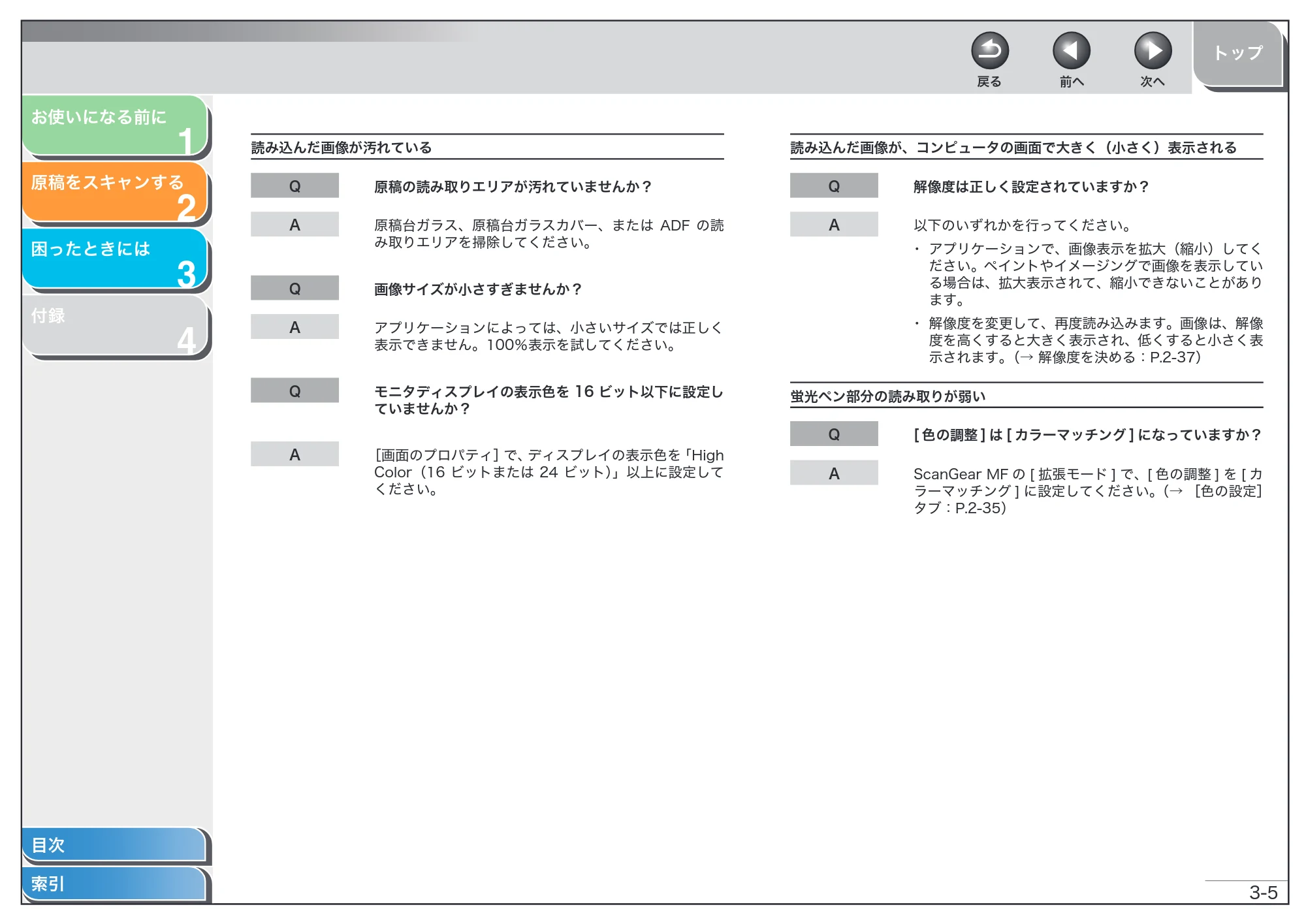Viewport: 1306px width, 924px height.
Task: Click the 戻る (back) round arrow icon
Action: coord(989,51)
